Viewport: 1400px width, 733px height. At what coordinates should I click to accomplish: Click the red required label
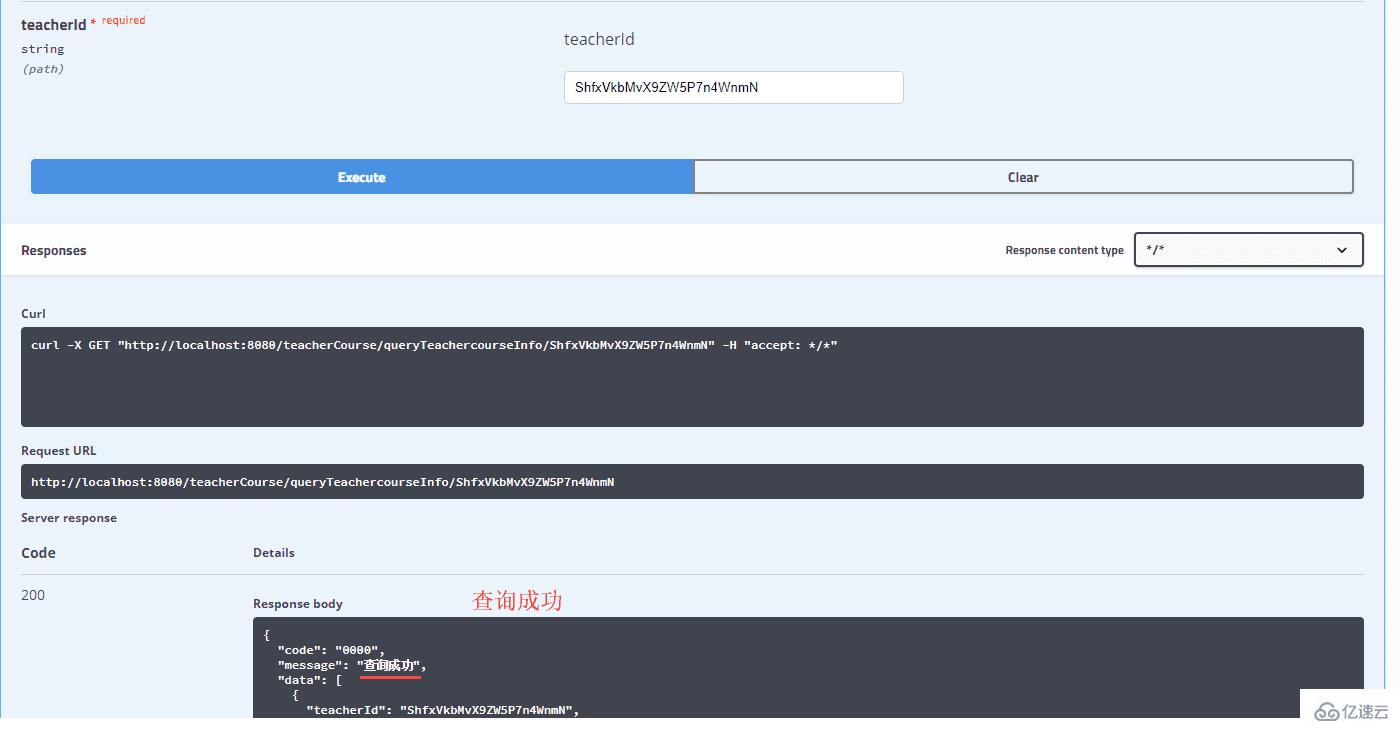pyautogui.click(x=123, y=20)
